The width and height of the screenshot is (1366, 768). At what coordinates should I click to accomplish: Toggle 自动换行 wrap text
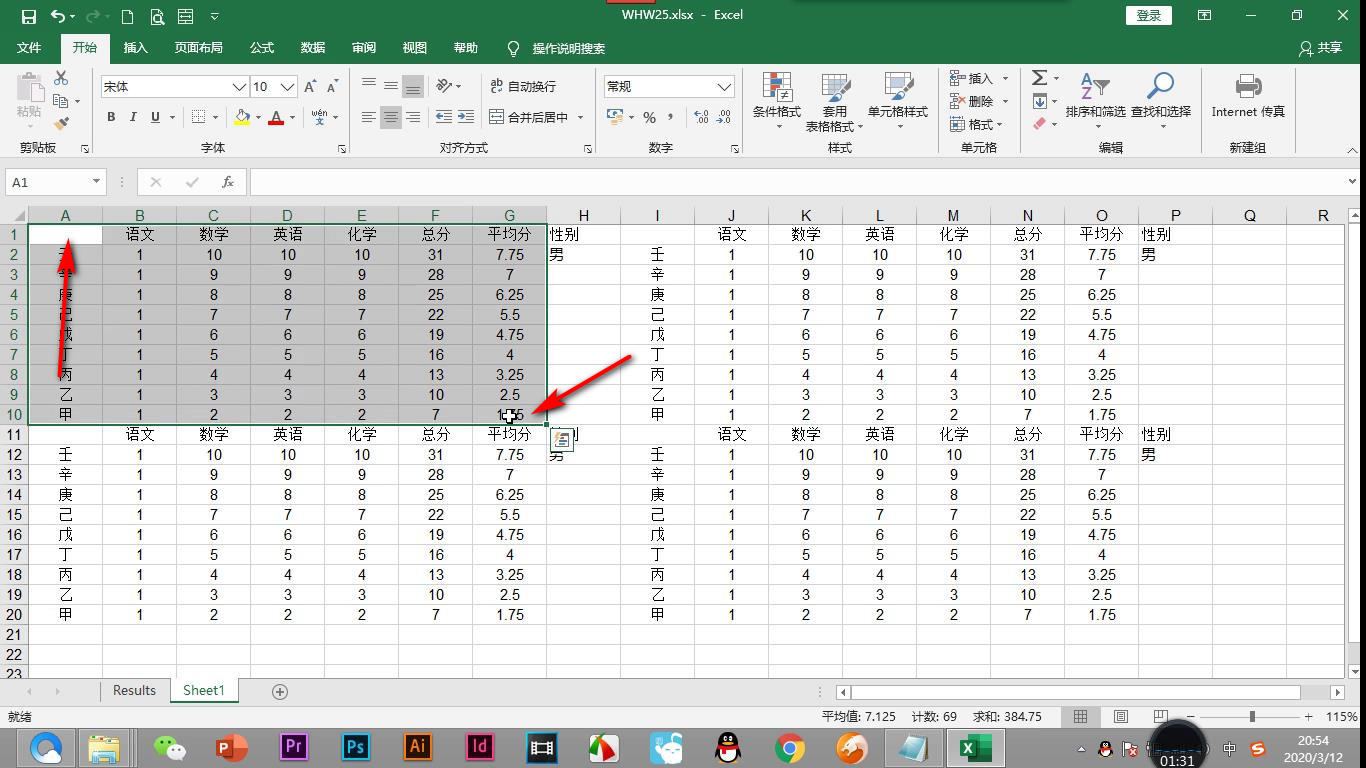tap(523, 86)
